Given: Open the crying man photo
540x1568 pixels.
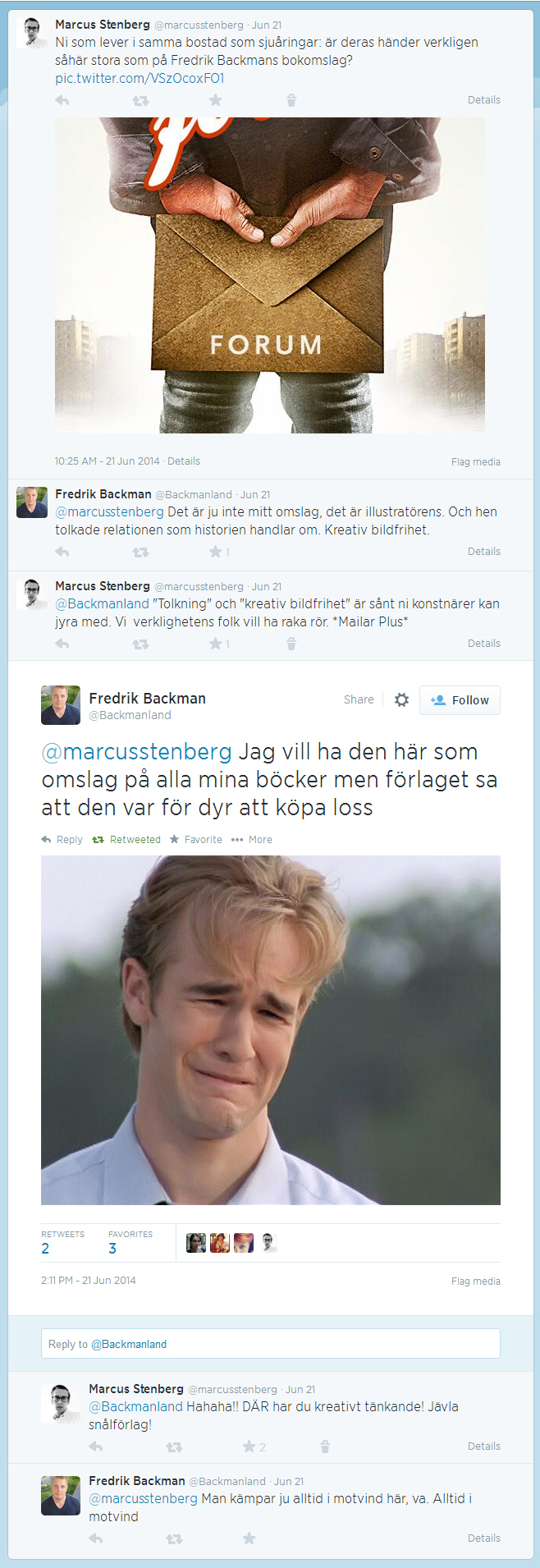Looking at the screenshot, I should (x=271, y=1030).
